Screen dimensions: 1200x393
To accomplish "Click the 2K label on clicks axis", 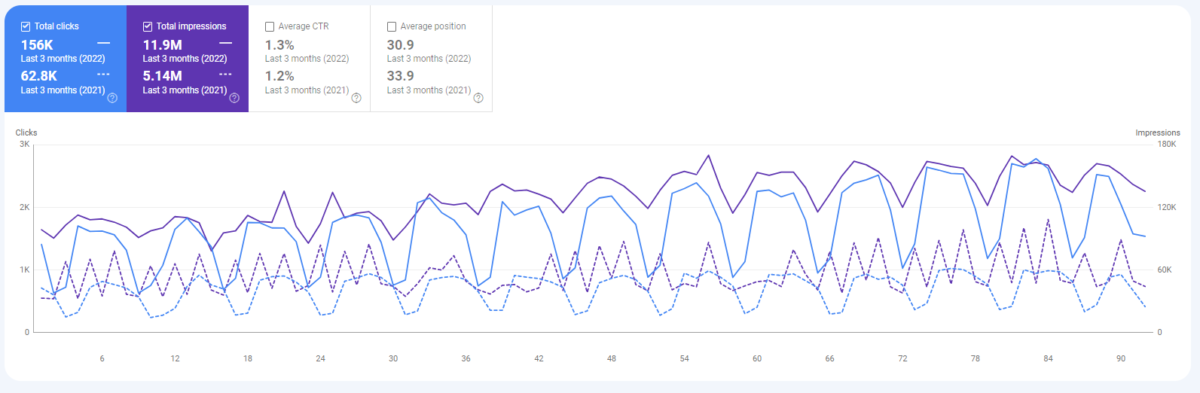I will click(24, 207).
